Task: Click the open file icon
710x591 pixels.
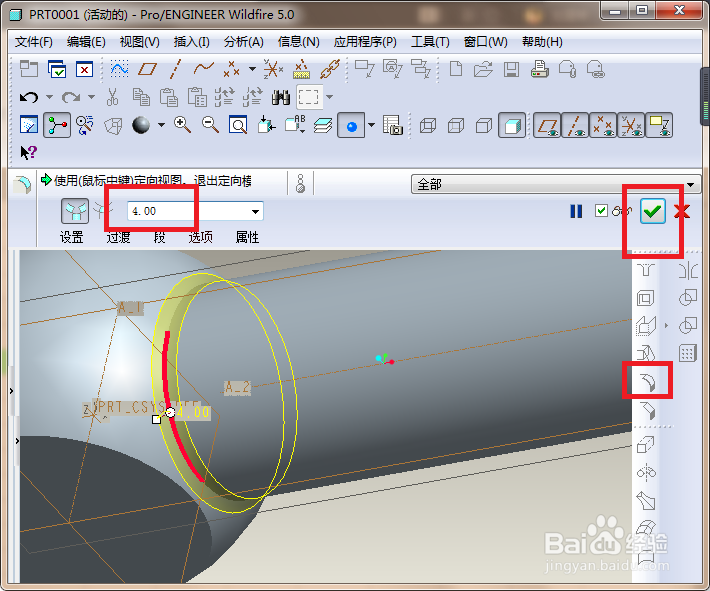Action: tap(483, 69)
